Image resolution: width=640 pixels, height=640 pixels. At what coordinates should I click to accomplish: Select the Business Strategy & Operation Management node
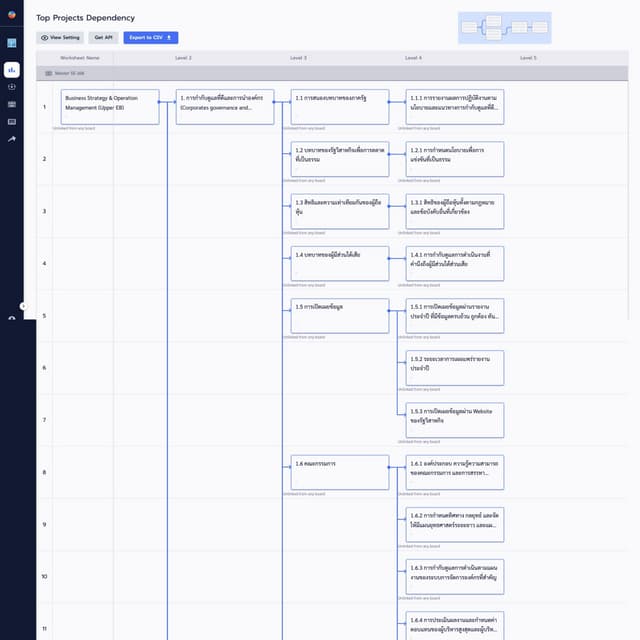(110, 107)
